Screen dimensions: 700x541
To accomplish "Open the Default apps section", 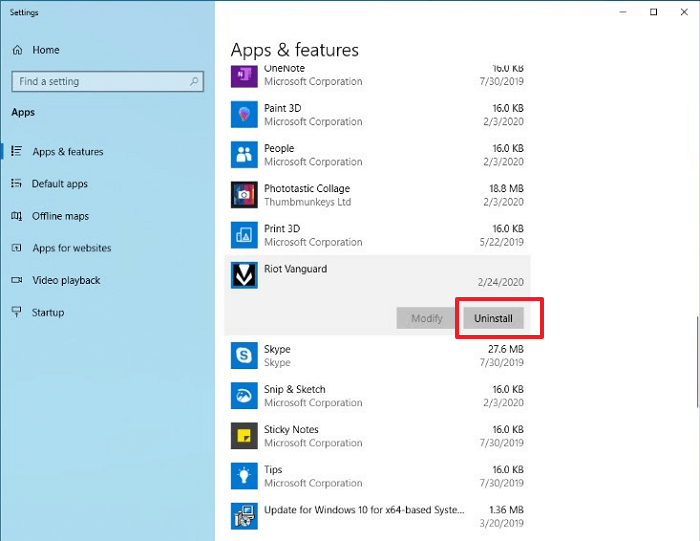I will coord(60,184).
